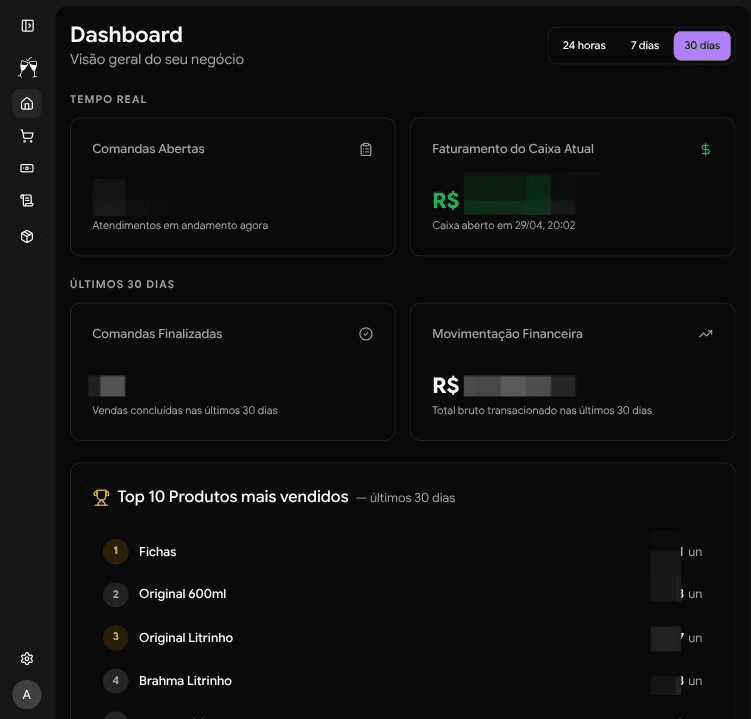Click rank badge 2 next to Original 600ml
The width and height of the screenshot is (751, 719).
pyautogui.click(x=115, y=594)
